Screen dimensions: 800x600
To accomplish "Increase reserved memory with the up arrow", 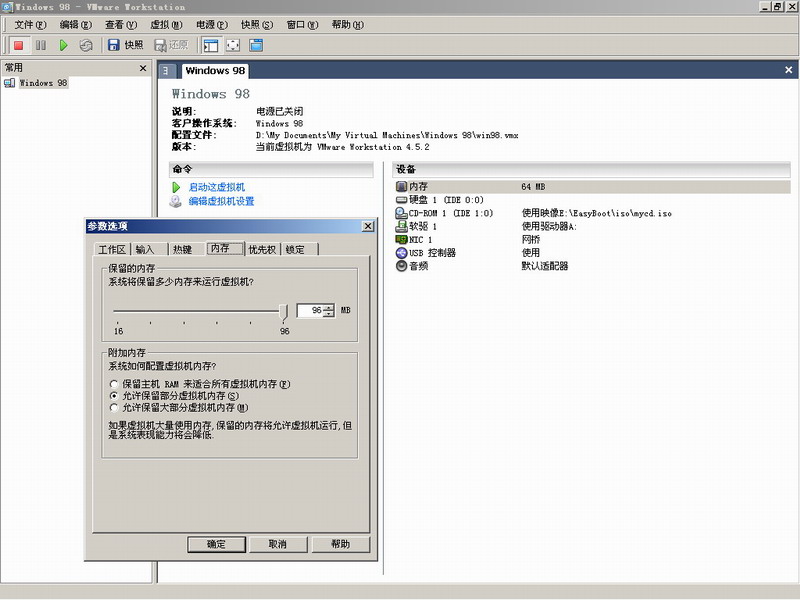I will [329, 307].
